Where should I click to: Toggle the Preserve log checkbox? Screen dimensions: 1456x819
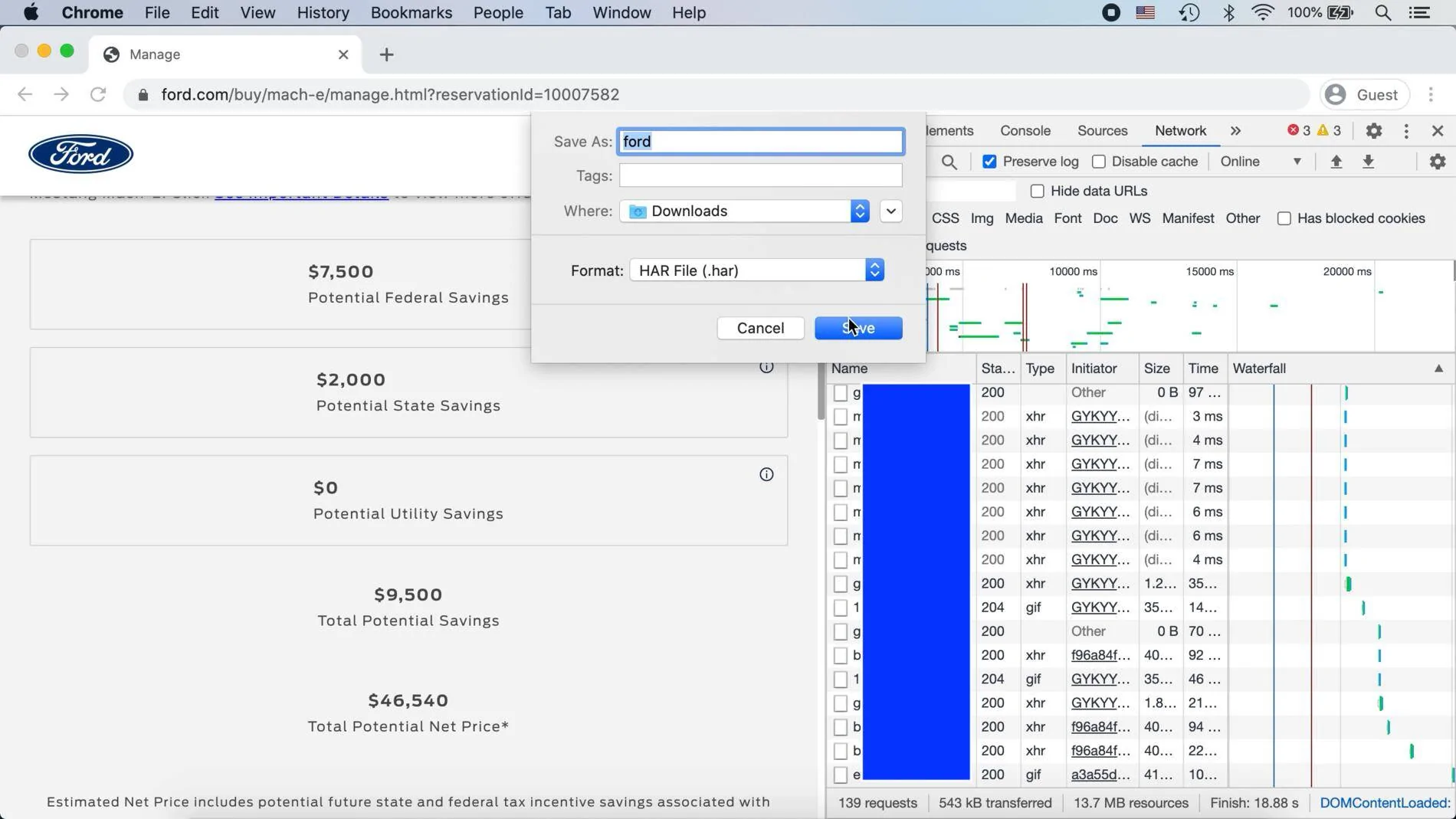pyautogui.click(x=989, y=162)
